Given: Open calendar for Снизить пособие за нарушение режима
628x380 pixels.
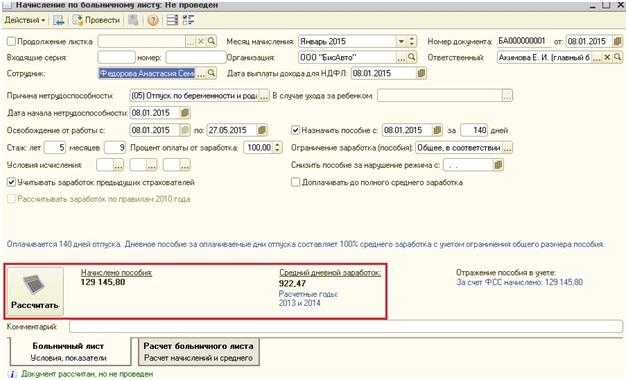Looking at the screenshot, I should (498, 165).
